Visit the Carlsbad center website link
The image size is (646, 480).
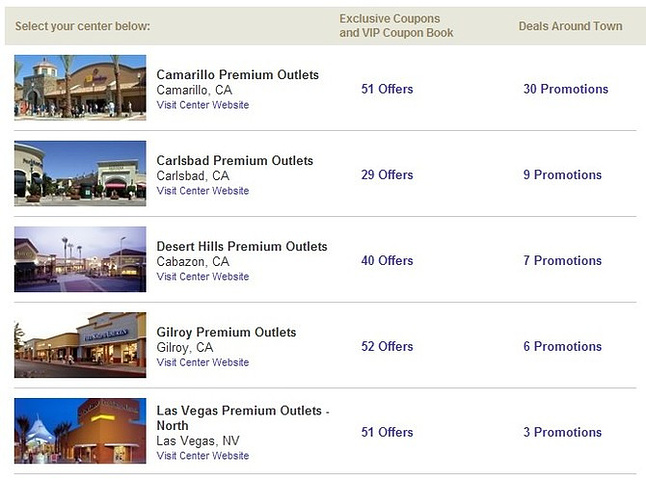203,191
